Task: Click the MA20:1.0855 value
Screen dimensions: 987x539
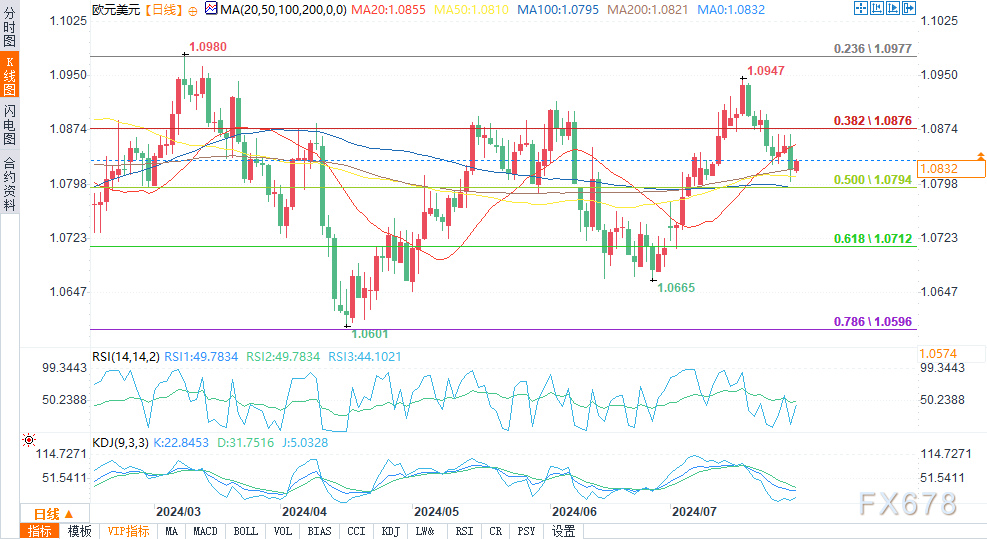Action: tap(388, 10)
